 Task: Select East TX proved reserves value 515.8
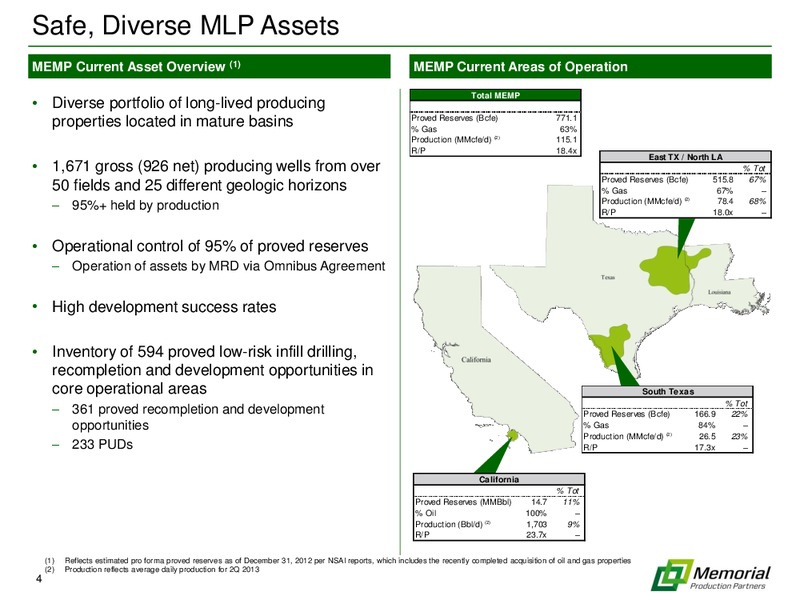[722, 180]
